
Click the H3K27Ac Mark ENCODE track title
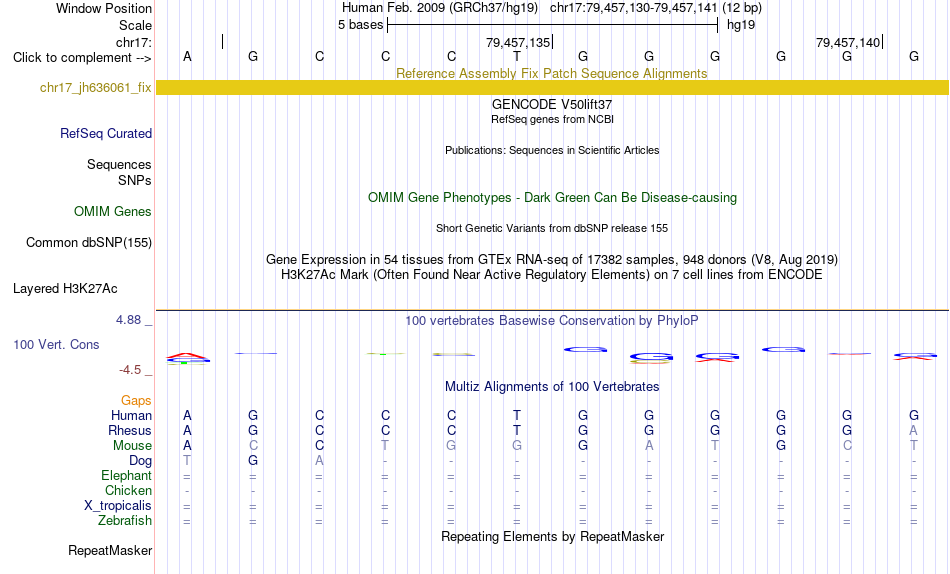tap(552, 275)
